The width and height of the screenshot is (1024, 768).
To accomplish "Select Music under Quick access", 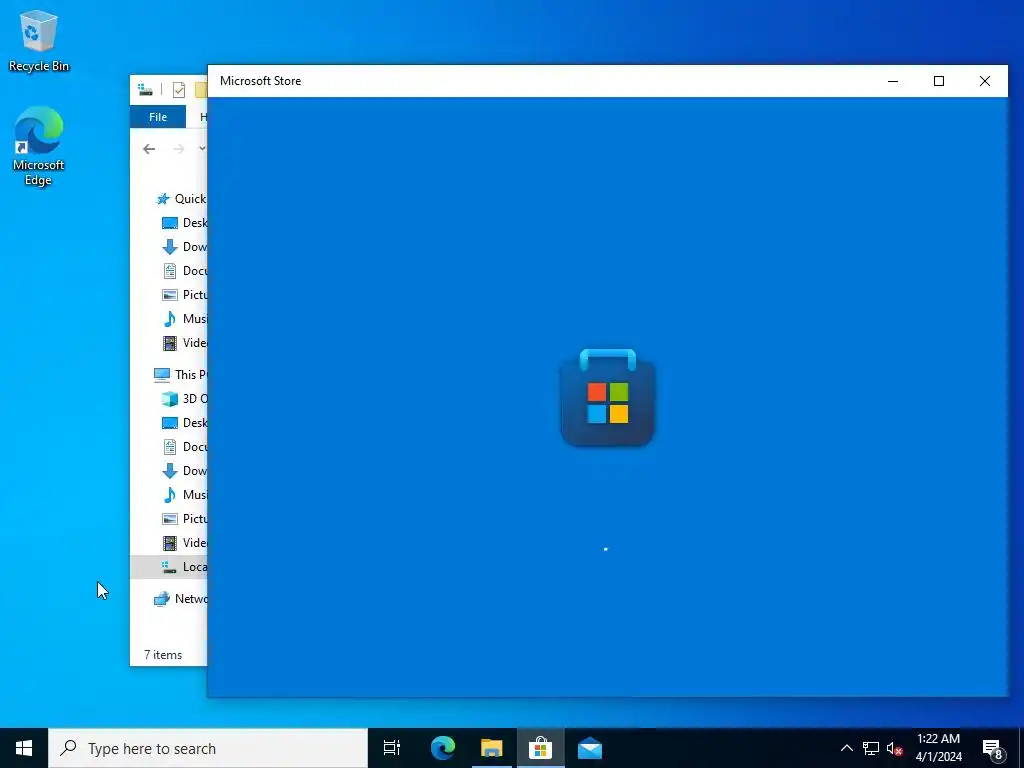I will click(184, 319).
